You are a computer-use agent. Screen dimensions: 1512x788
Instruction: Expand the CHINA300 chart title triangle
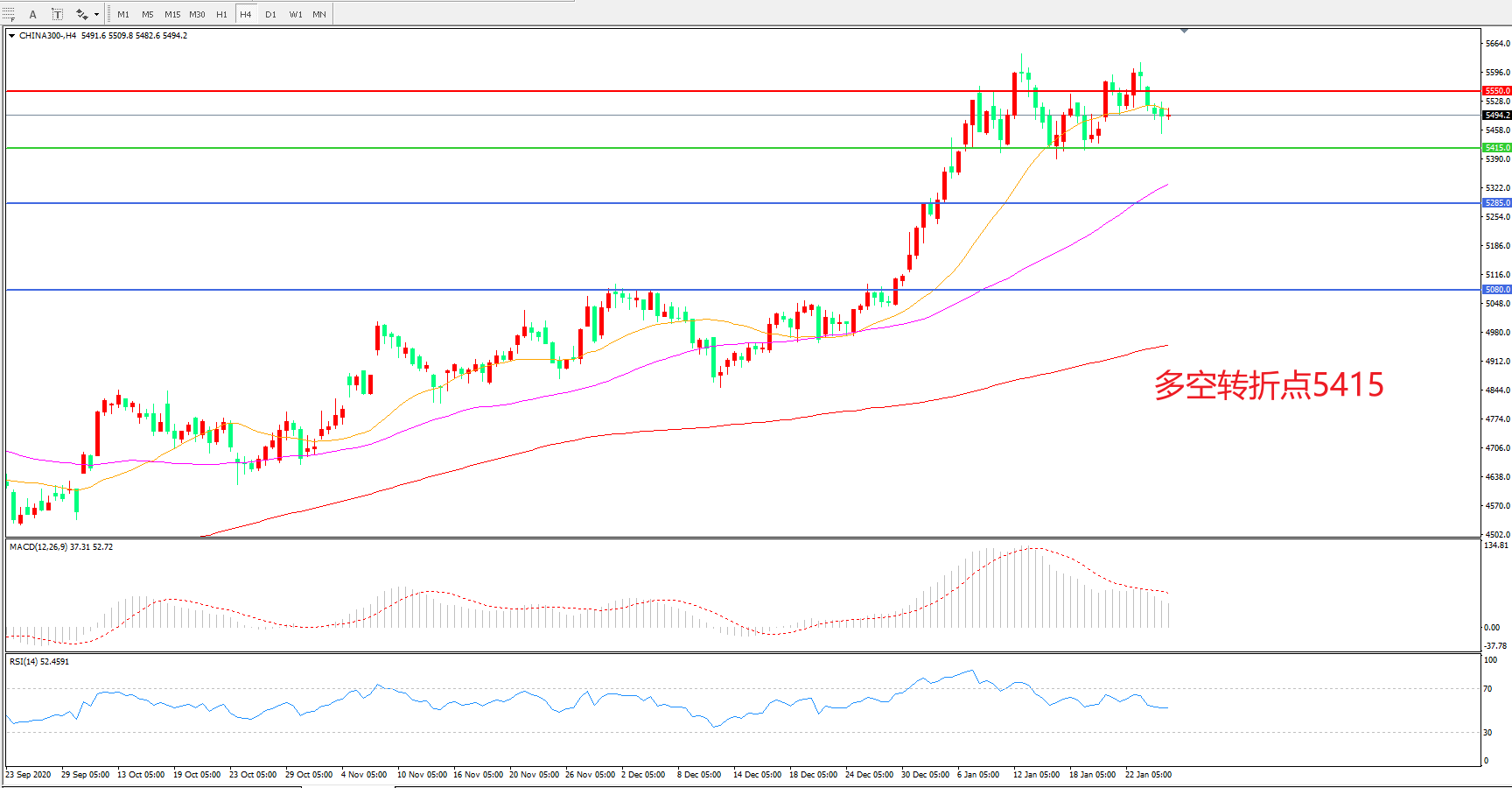click(11, 36)
